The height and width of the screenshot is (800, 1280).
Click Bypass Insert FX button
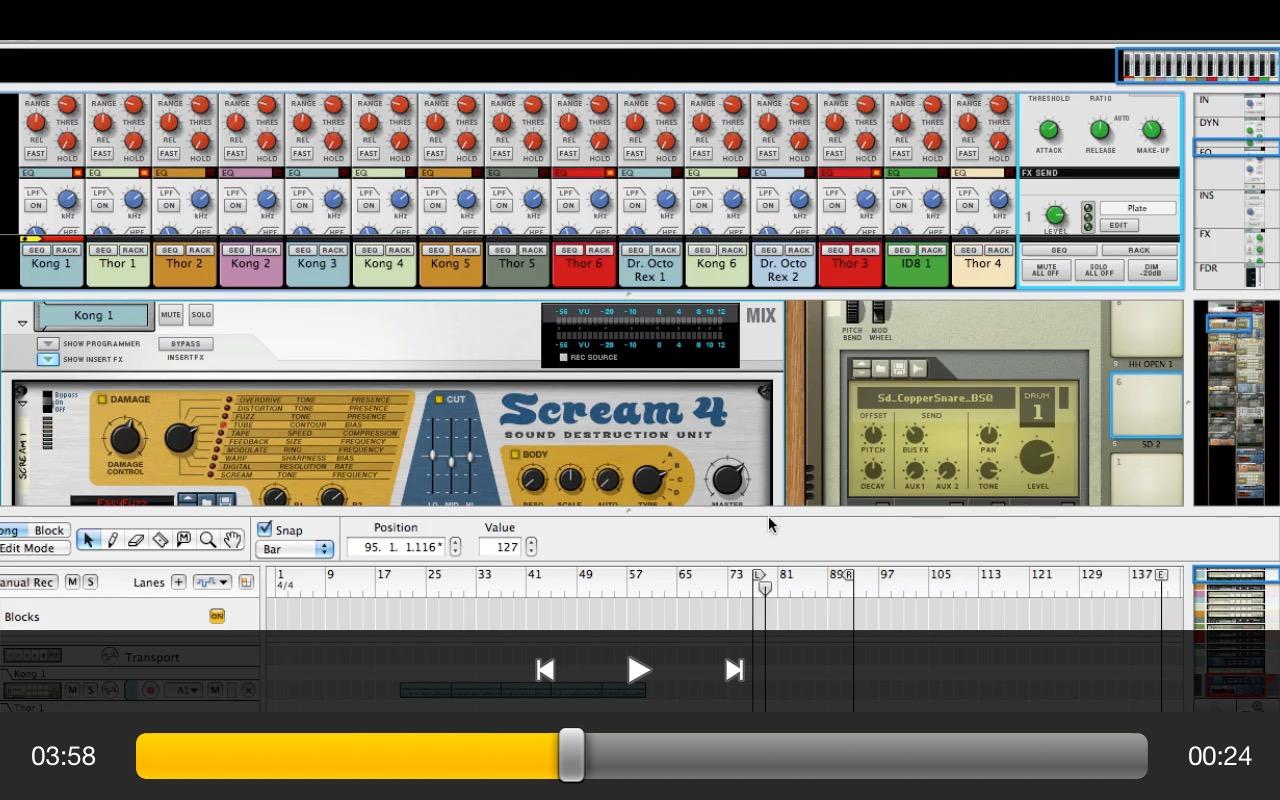click(x=186, y=344)
